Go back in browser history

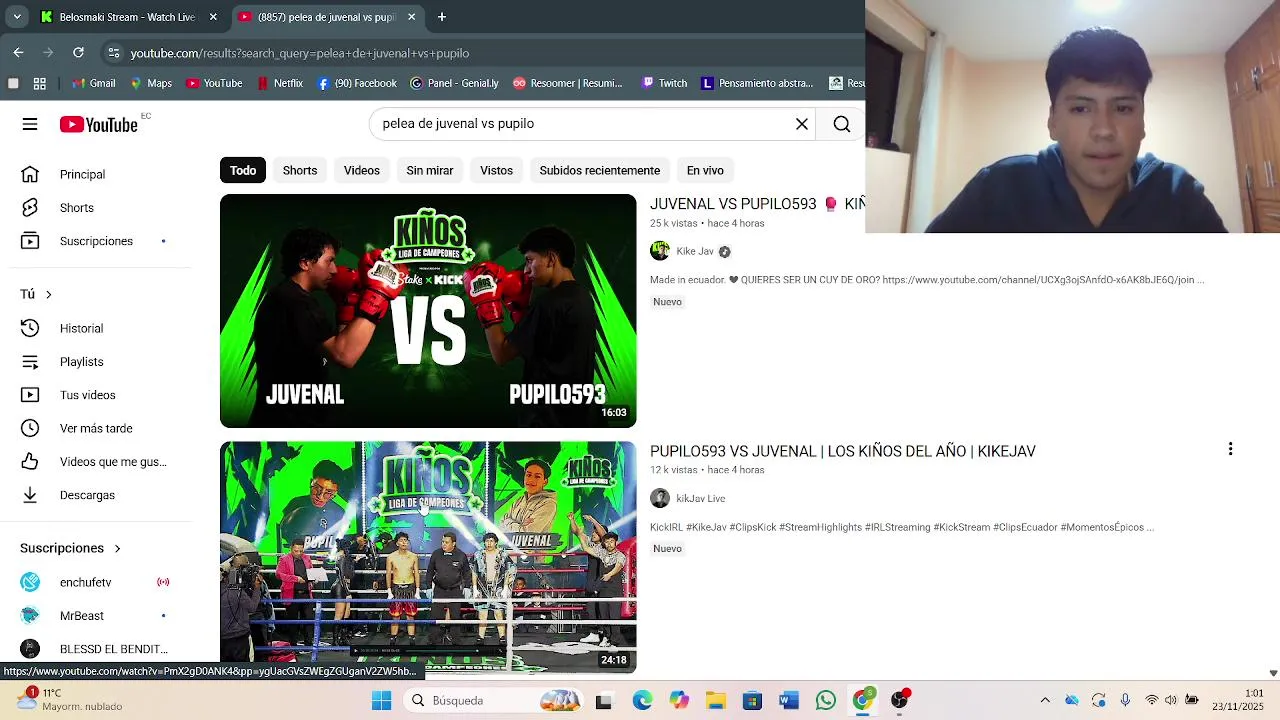tap(18, 53)
